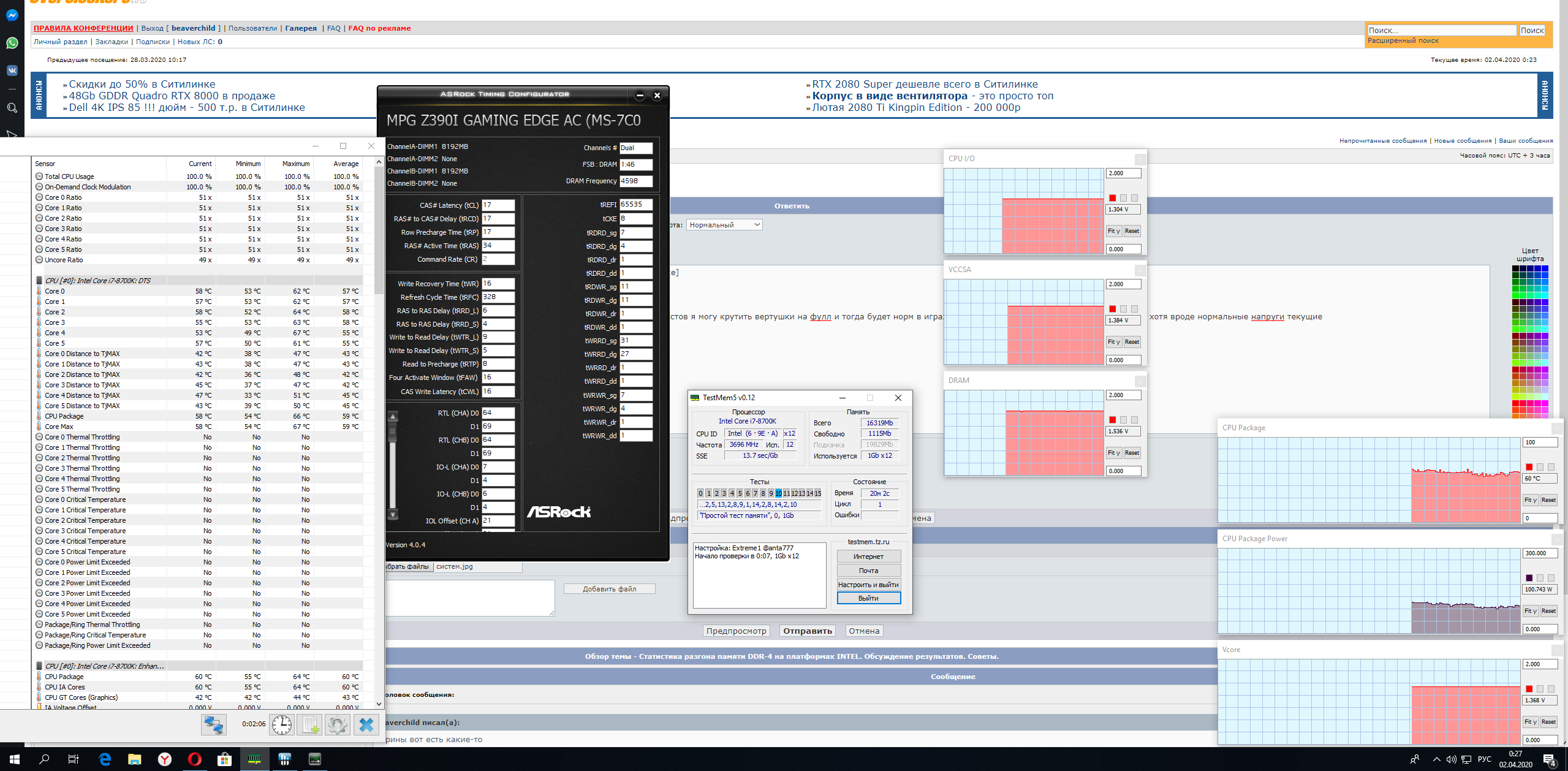Screen dimensions: 1568x771
Task: Click red color swatch in VCCSA graph
Action: click(1112, 309)
